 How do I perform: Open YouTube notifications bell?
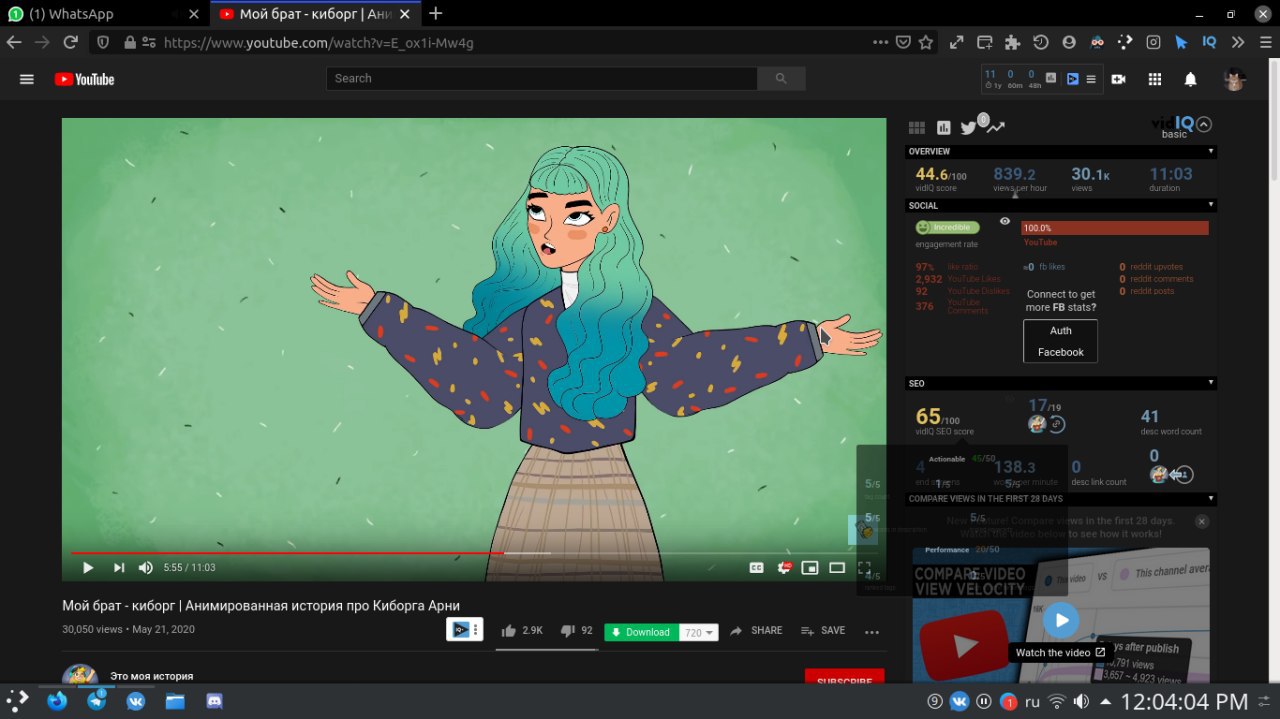tap(1190, 79)
